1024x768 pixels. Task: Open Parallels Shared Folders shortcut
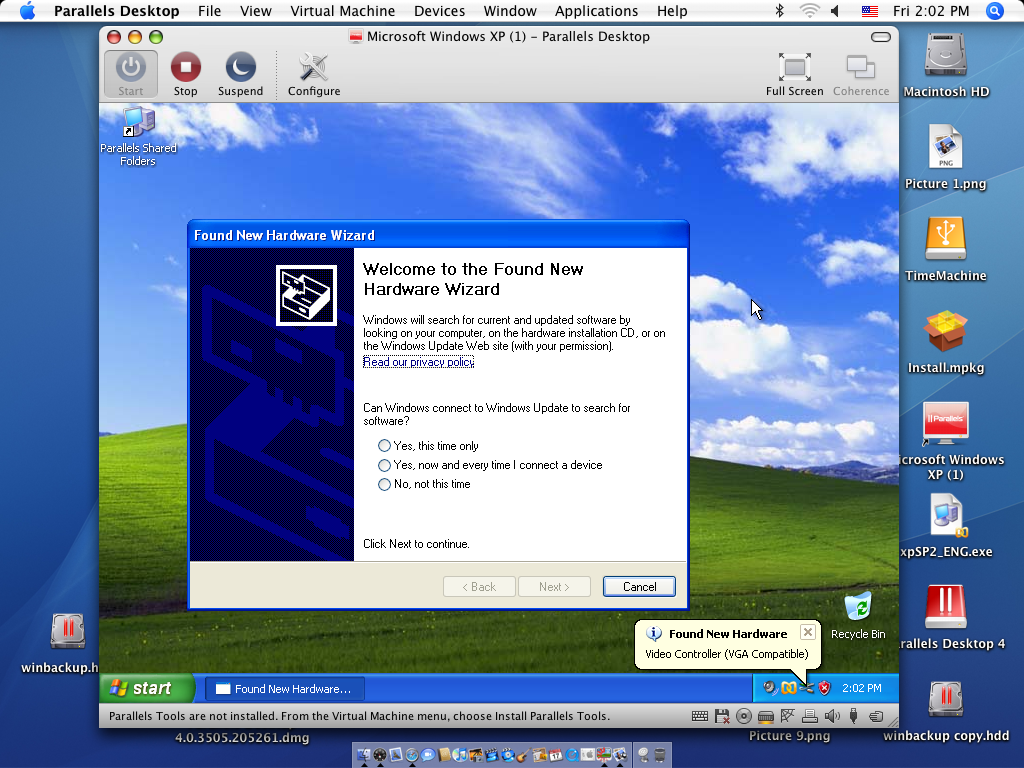click(138, 136)
